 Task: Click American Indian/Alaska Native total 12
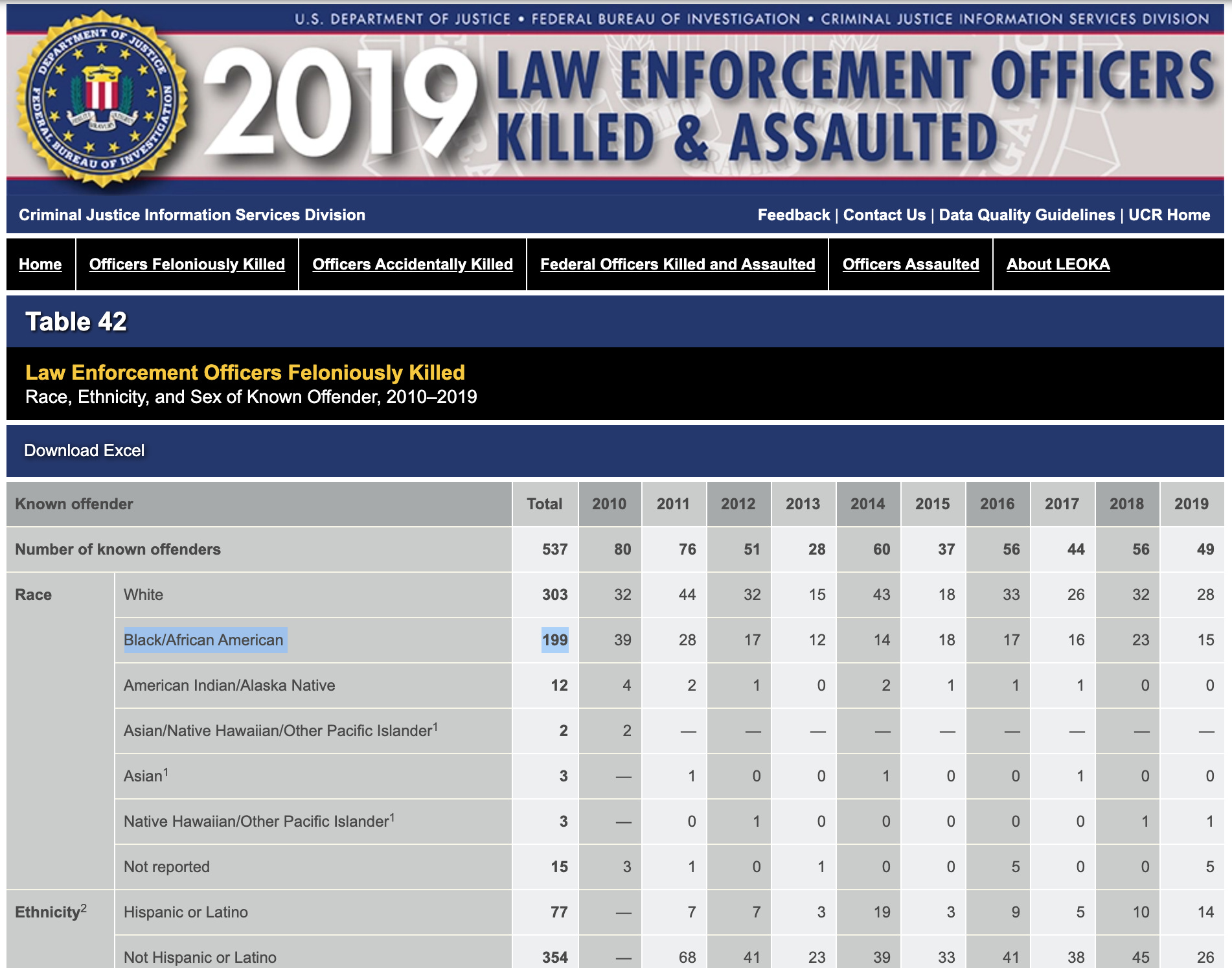559,686
